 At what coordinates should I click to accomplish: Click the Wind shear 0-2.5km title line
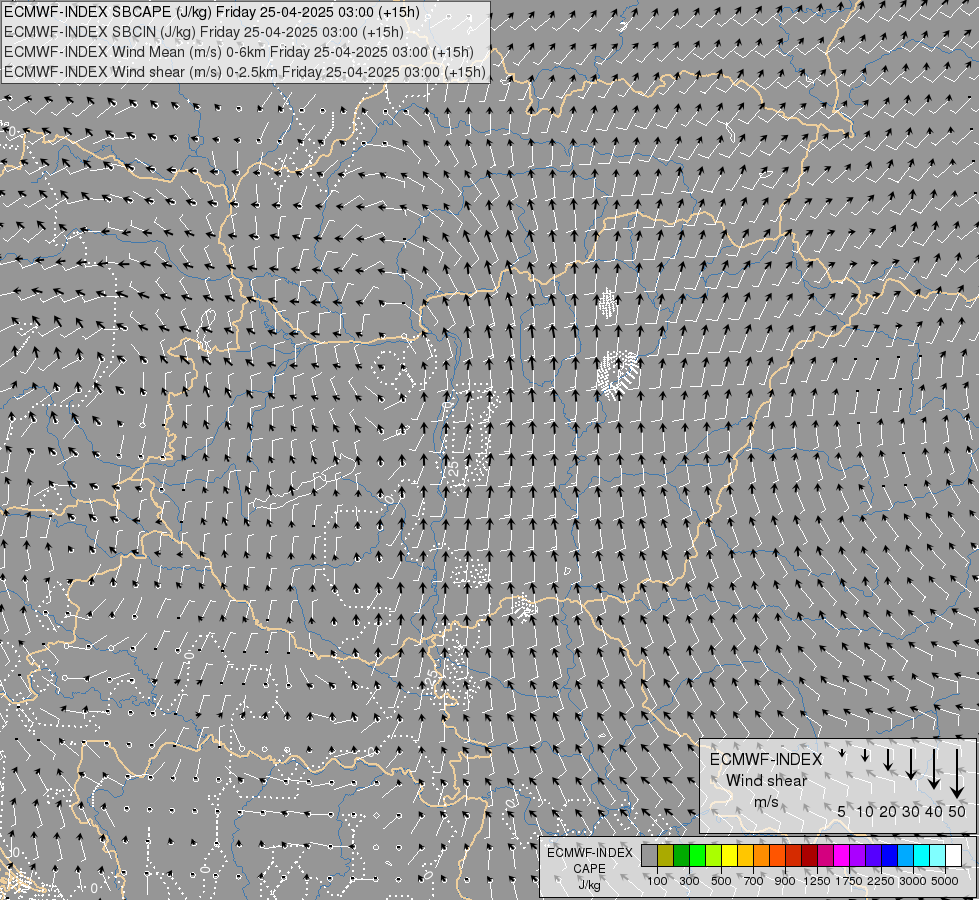(245, 72)
